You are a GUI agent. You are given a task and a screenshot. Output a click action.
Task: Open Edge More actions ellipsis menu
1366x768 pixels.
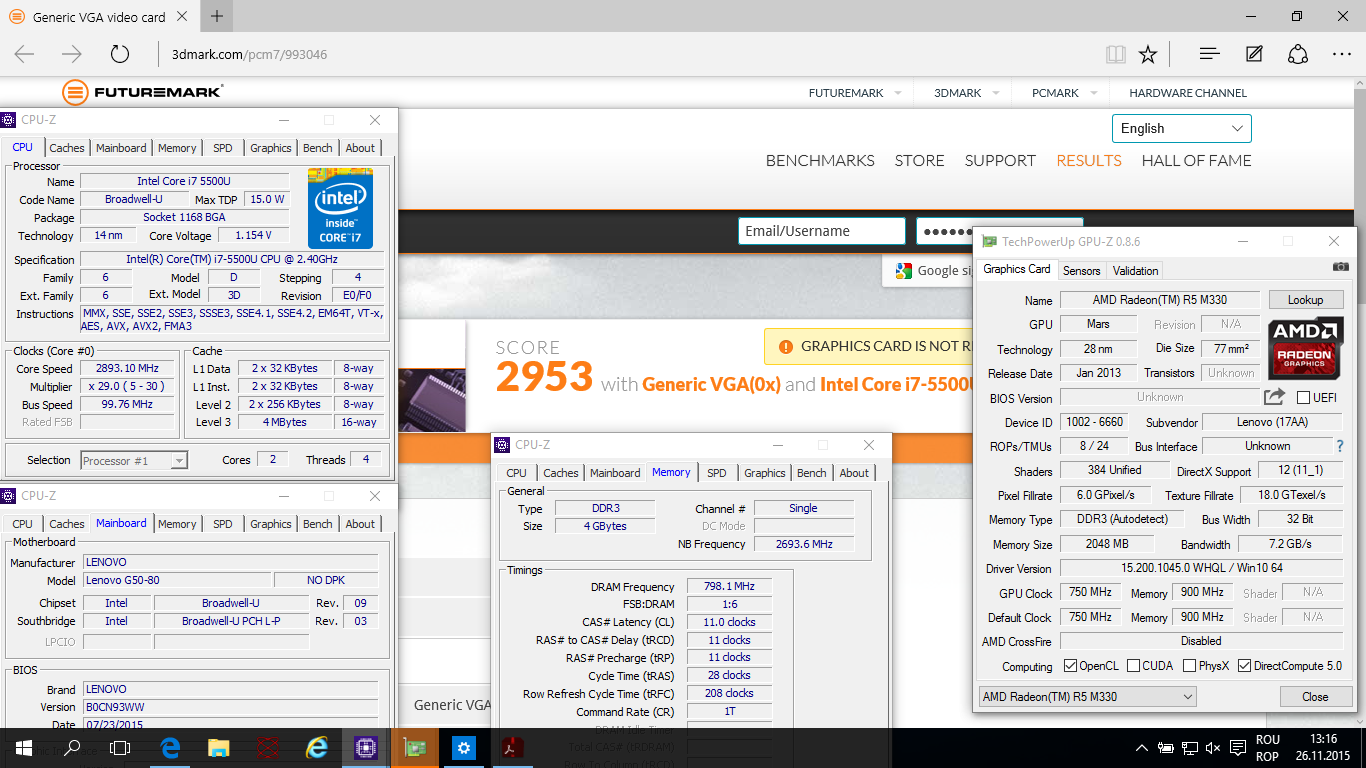[x=1341, y=54]
